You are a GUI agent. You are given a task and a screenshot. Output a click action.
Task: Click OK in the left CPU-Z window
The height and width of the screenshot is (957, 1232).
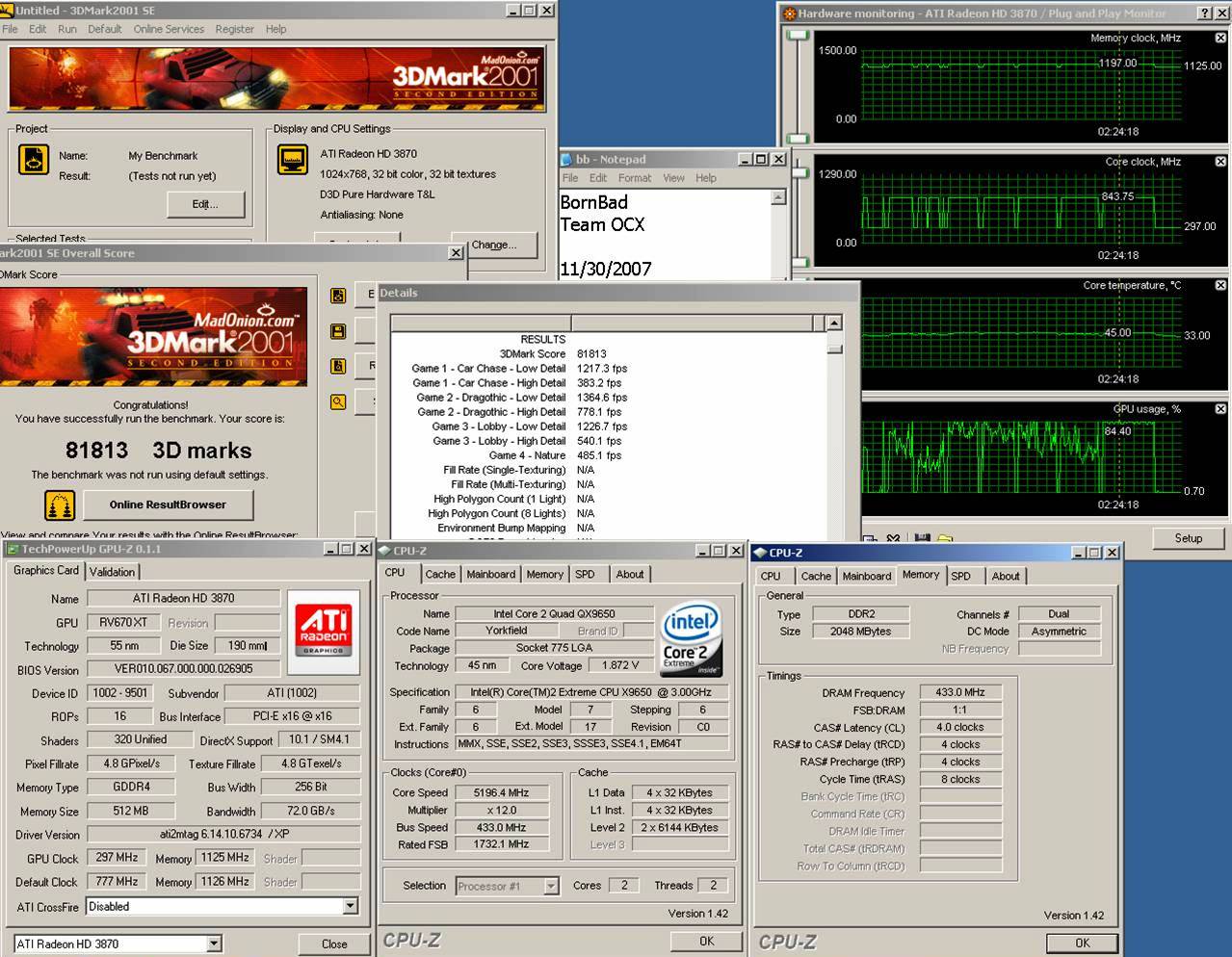[x=707, y=941]
